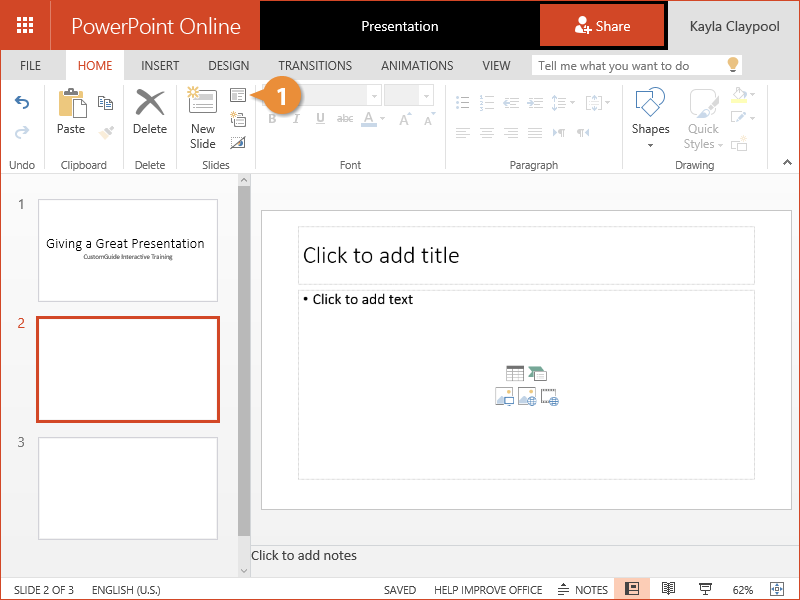Screen dimensions: 800x600
Task: Click the Hide Slide icon
Action: coord(238,143)
